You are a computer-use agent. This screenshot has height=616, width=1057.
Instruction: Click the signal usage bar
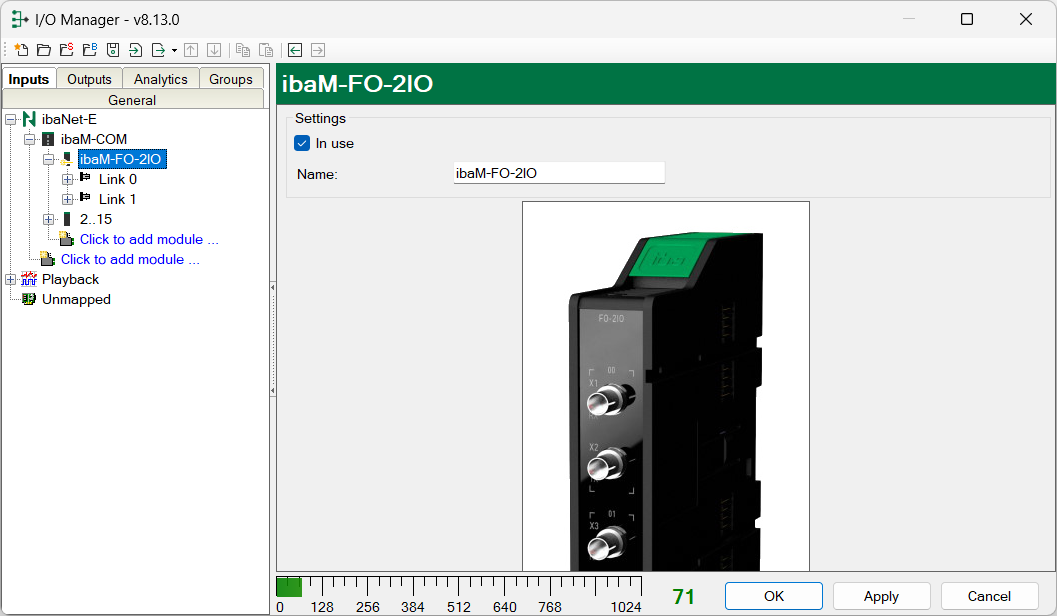click(x=459, y=587)
